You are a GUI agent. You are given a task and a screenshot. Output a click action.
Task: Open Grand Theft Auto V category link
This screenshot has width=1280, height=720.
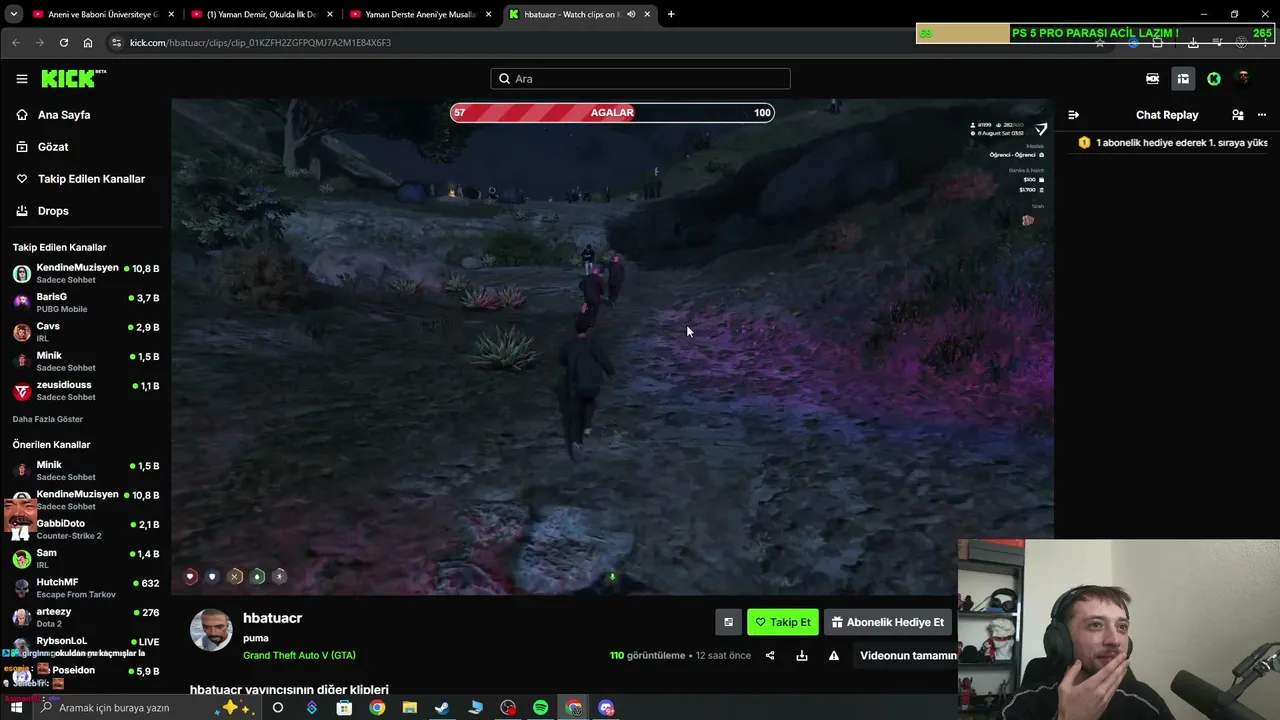click(299, 656)
